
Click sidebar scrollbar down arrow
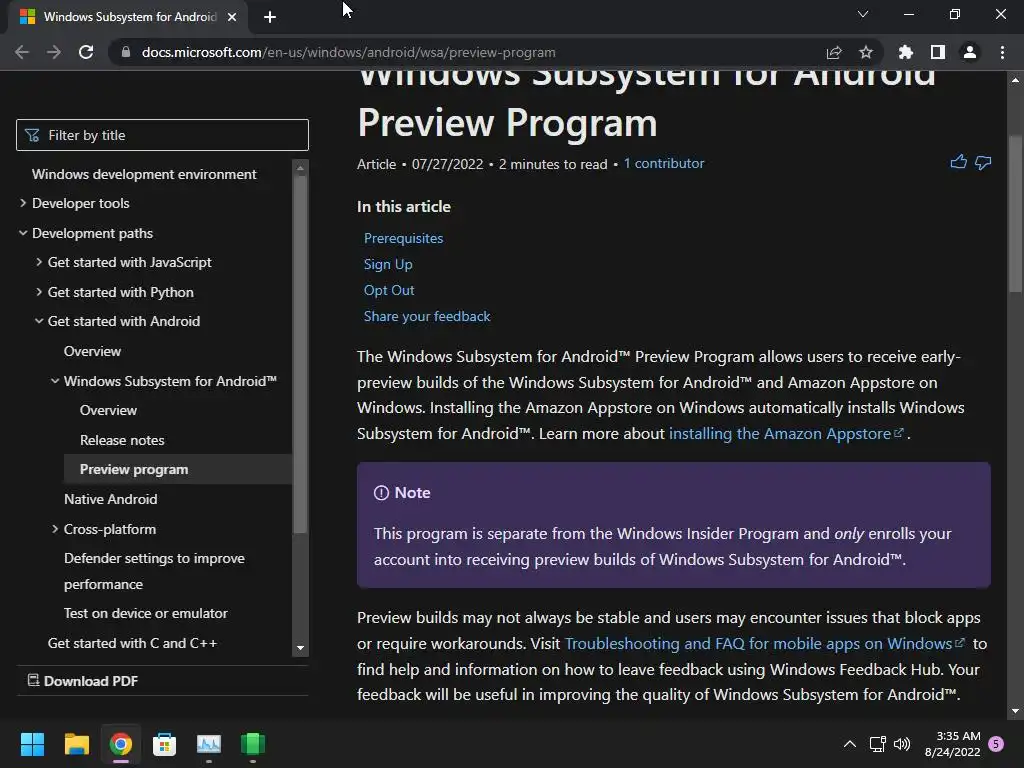click(x=300, y=648)
